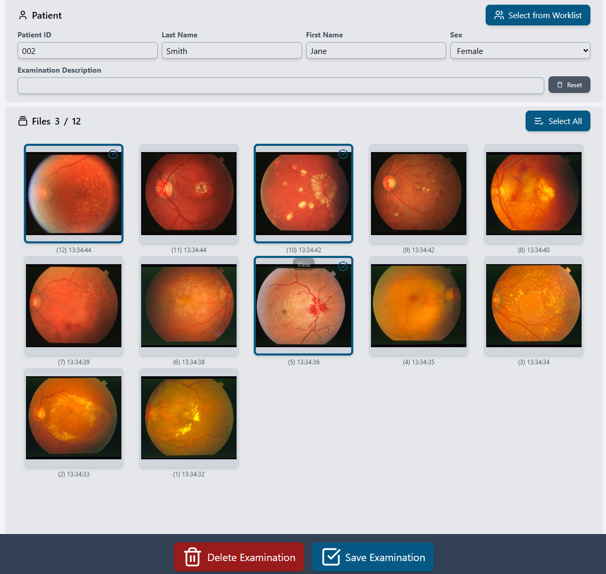Uncheck the selection mark on image 10

[x=343, y=154]
